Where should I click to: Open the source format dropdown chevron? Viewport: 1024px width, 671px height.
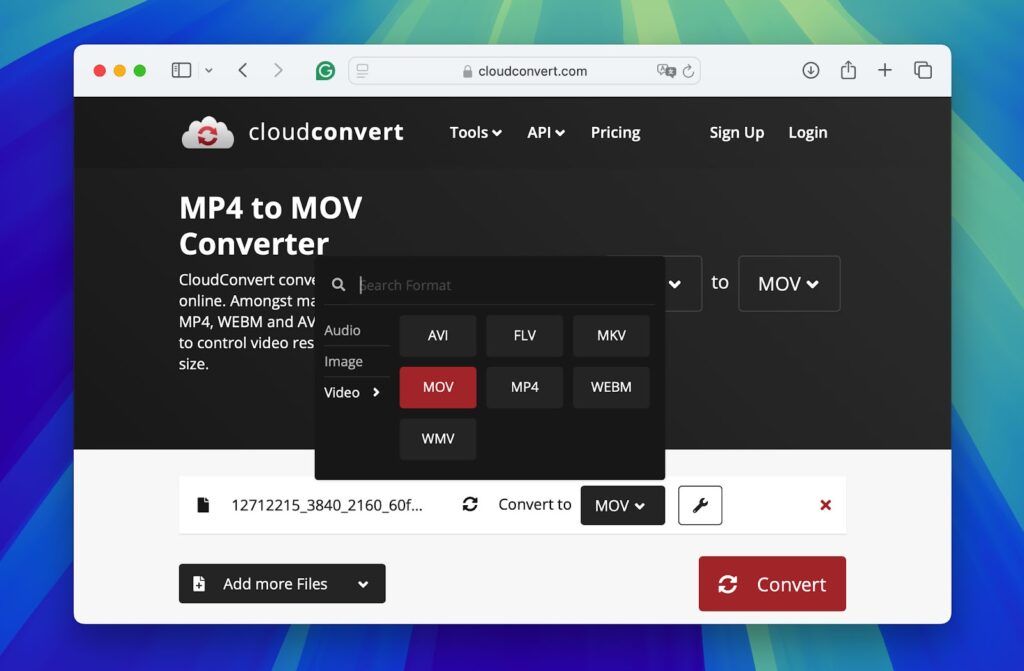pos(675,284)
